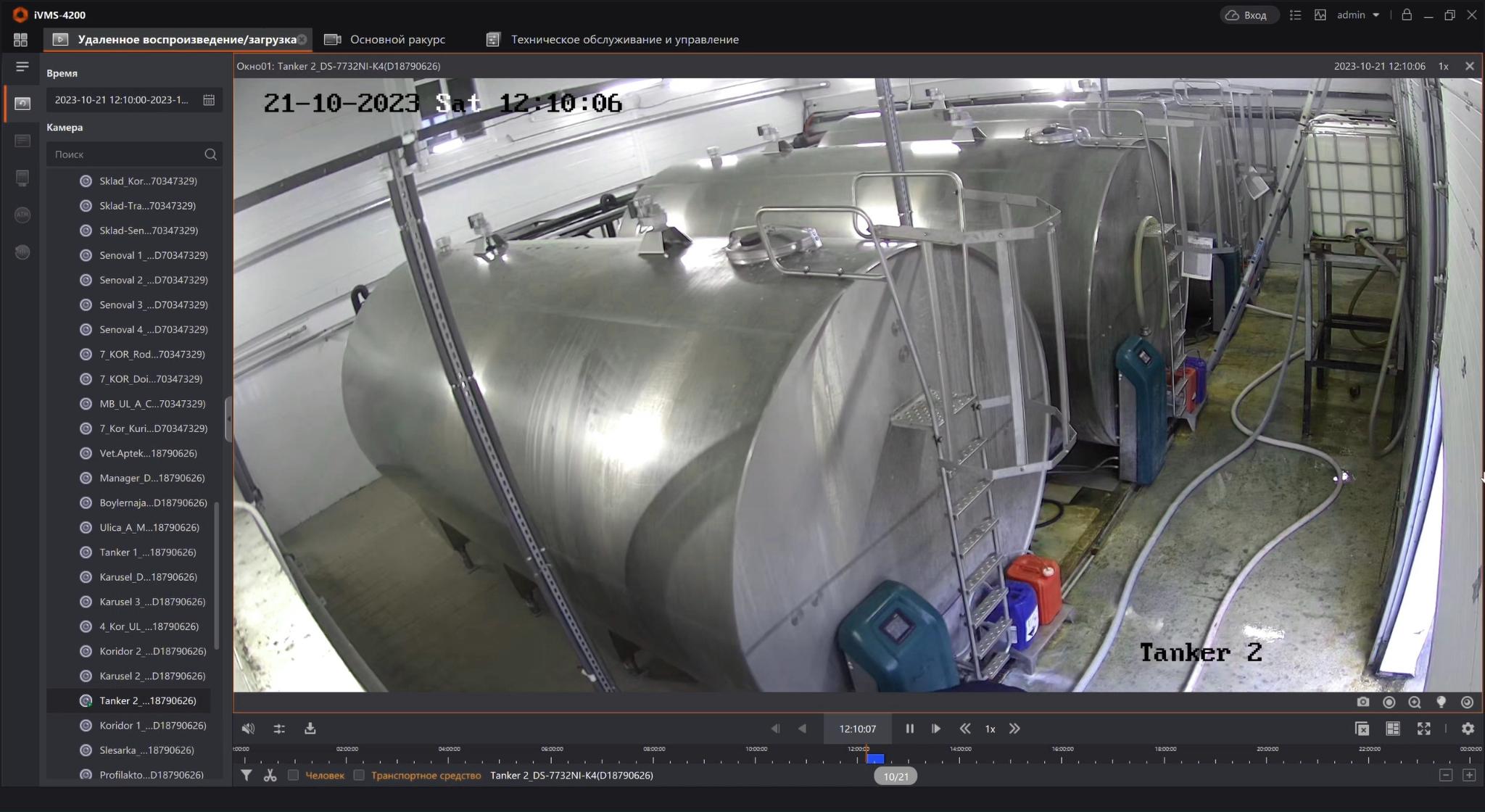The image size is (1485, 812).
Task: Click the scissors clip icon
Action: pyautogui.click(x=270, y=776)
